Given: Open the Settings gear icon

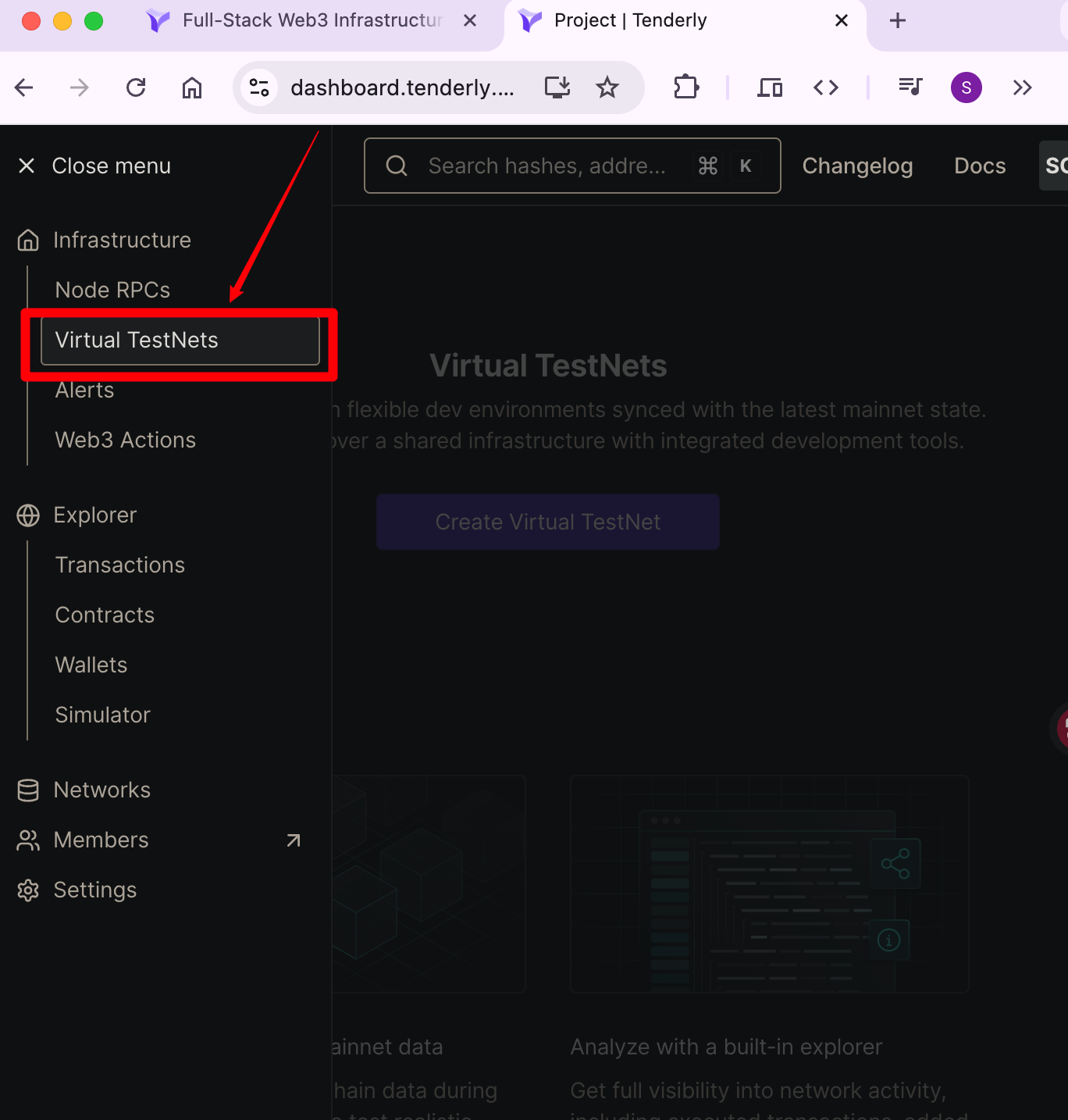Looking at the screenshot, I should [28, 890].
